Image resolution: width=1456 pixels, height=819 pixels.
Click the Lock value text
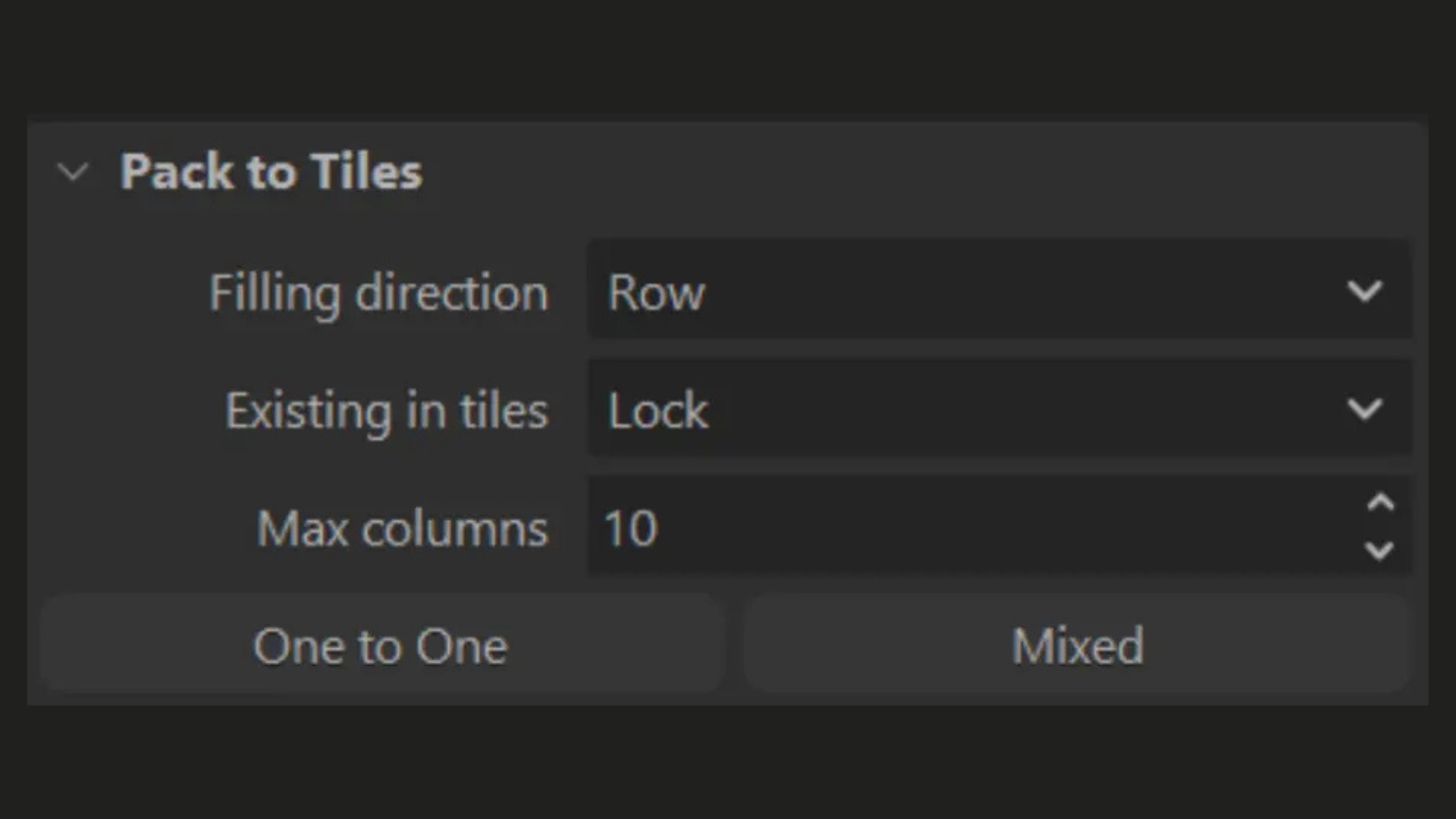click(658, 411)
